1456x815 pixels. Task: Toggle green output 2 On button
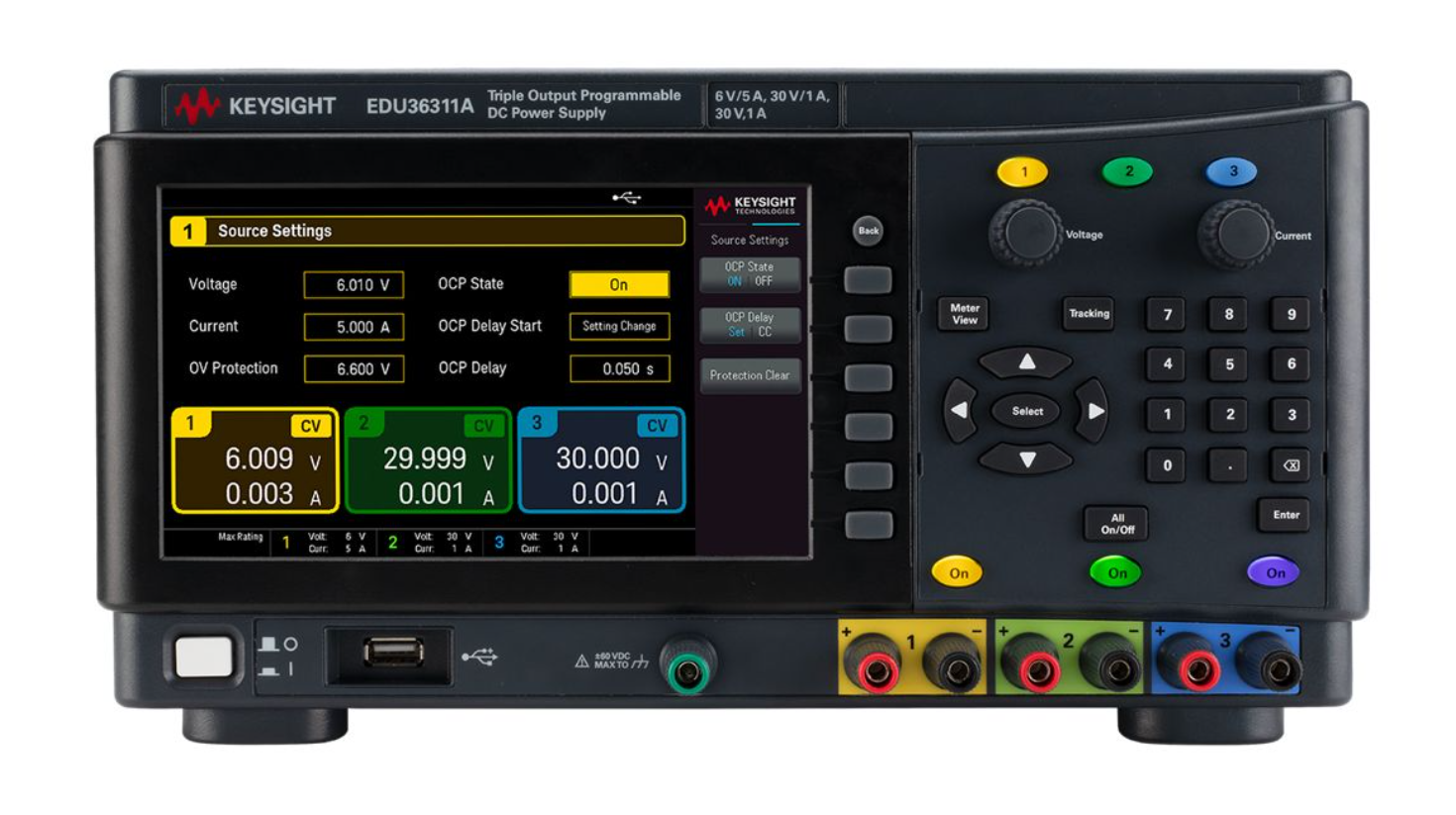(1116, 572)
